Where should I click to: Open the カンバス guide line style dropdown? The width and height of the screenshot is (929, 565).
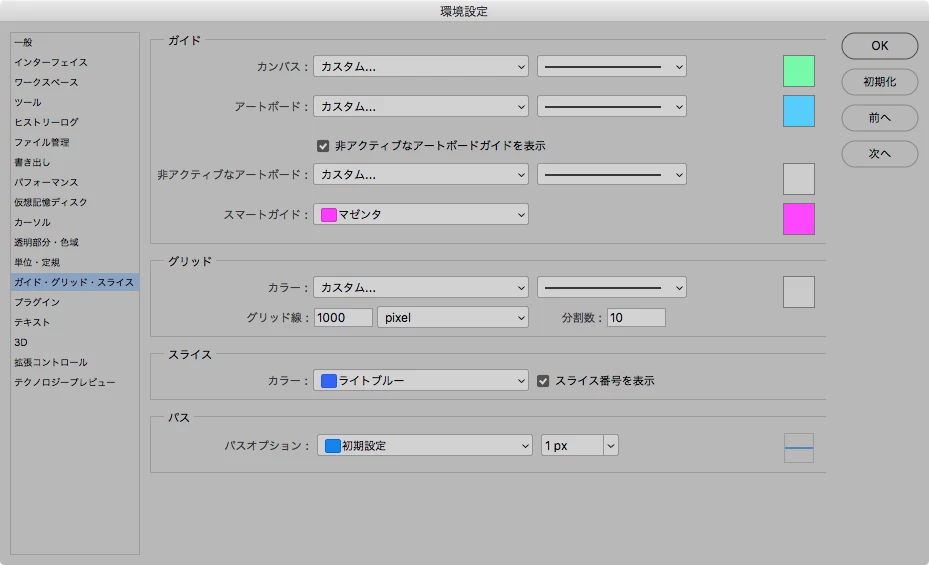click(x=611, y=66)
